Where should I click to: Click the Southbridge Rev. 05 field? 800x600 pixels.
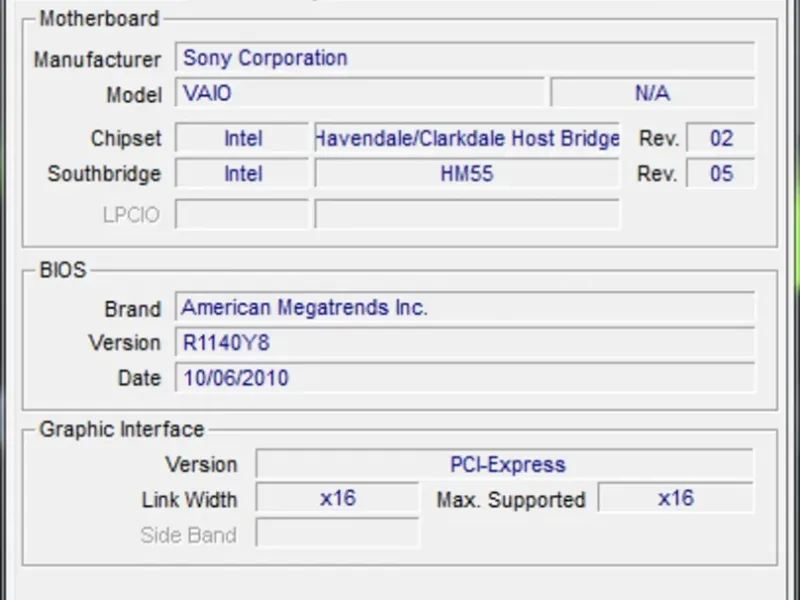[720, 174]
